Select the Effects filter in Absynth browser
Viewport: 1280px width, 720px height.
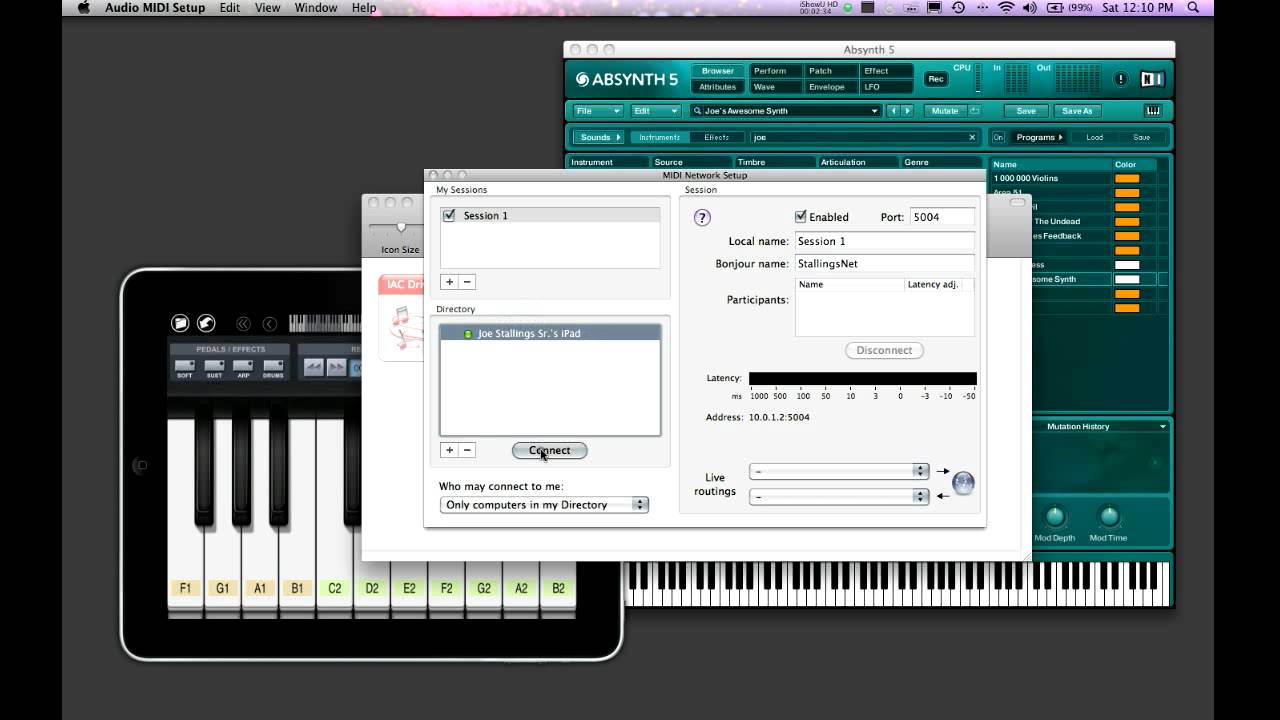(x=717, y=137)
